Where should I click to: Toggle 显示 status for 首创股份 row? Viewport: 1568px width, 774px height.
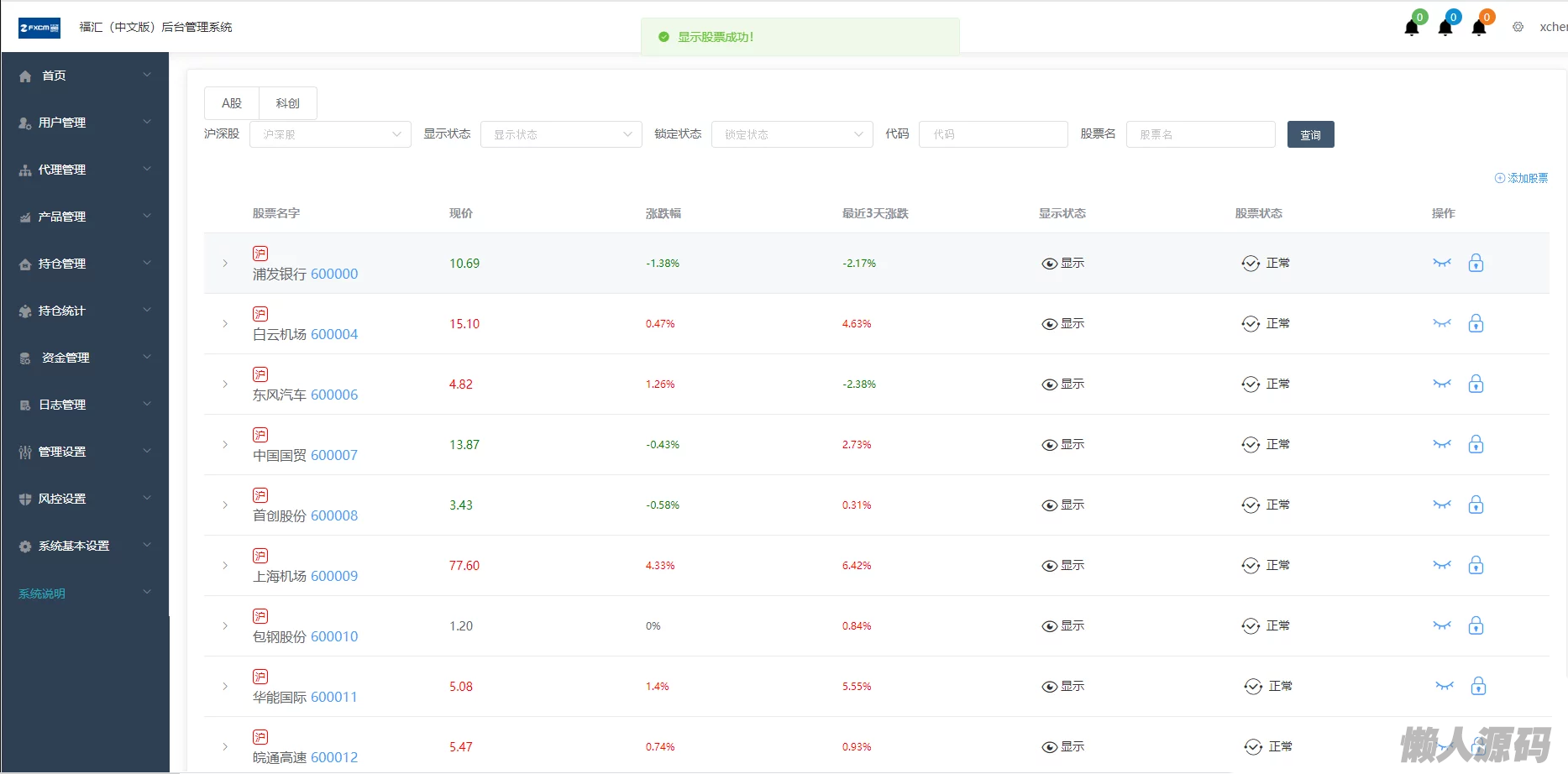click(1062, 505)
